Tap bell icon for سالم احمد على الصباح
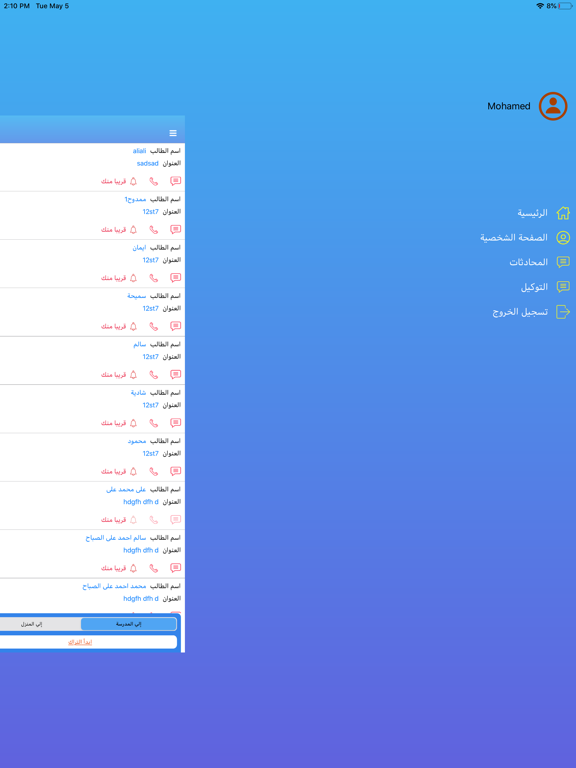The height and width of the screenshot is (768, 576). pyautogui.click(x=133, y=568)
